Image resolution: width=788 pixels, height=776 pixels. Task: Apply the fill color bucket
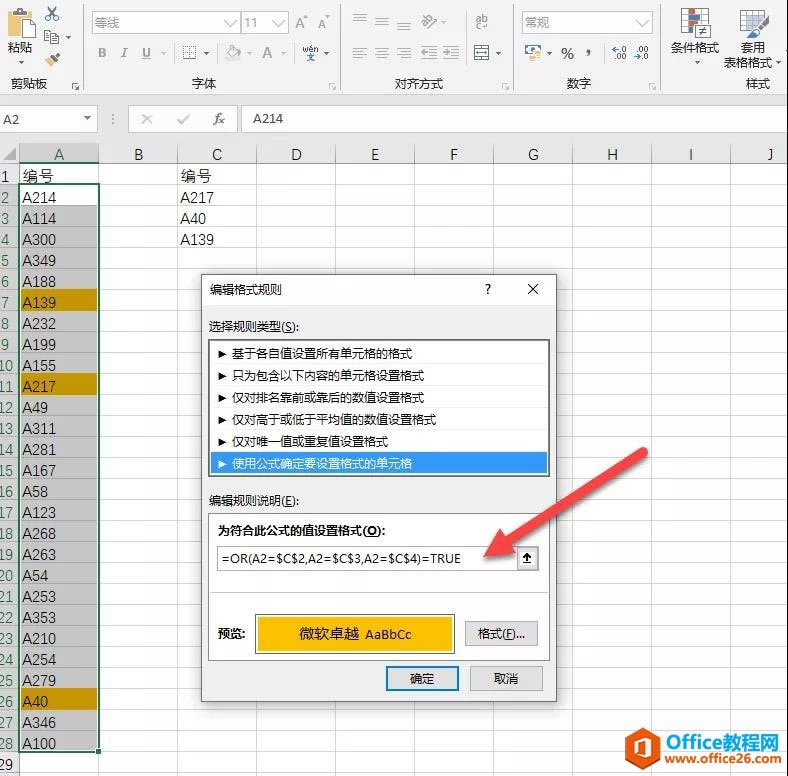click(x=233, y=52)
